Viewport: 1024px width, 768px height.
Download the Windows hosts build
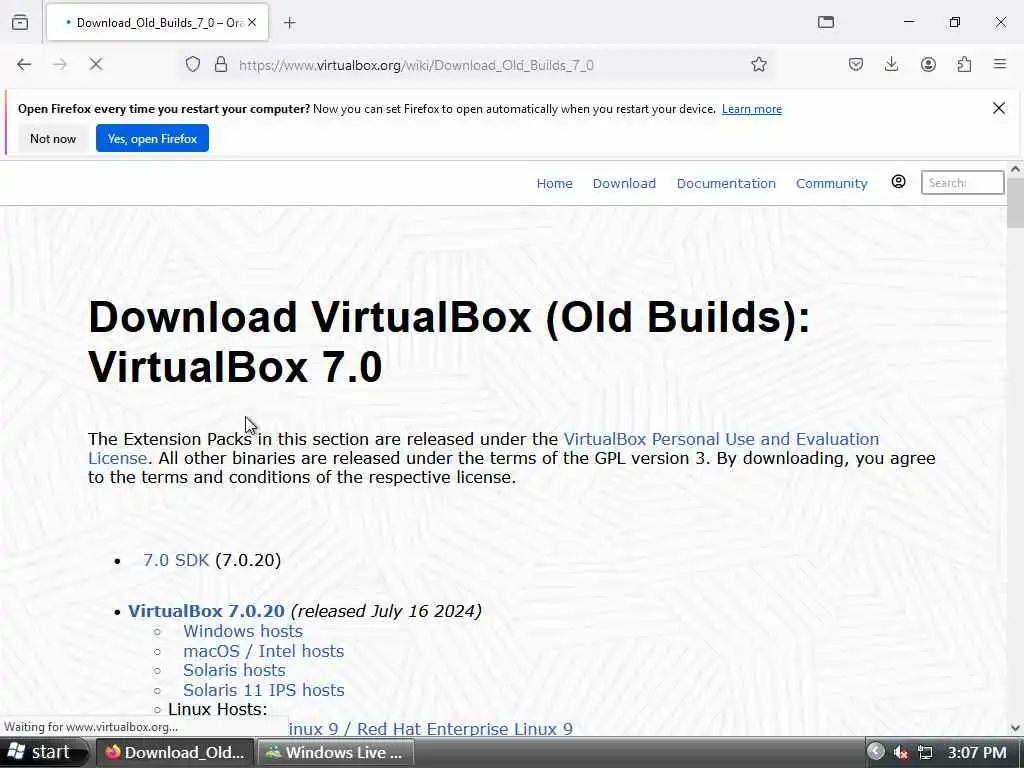[x=243, y=632]
